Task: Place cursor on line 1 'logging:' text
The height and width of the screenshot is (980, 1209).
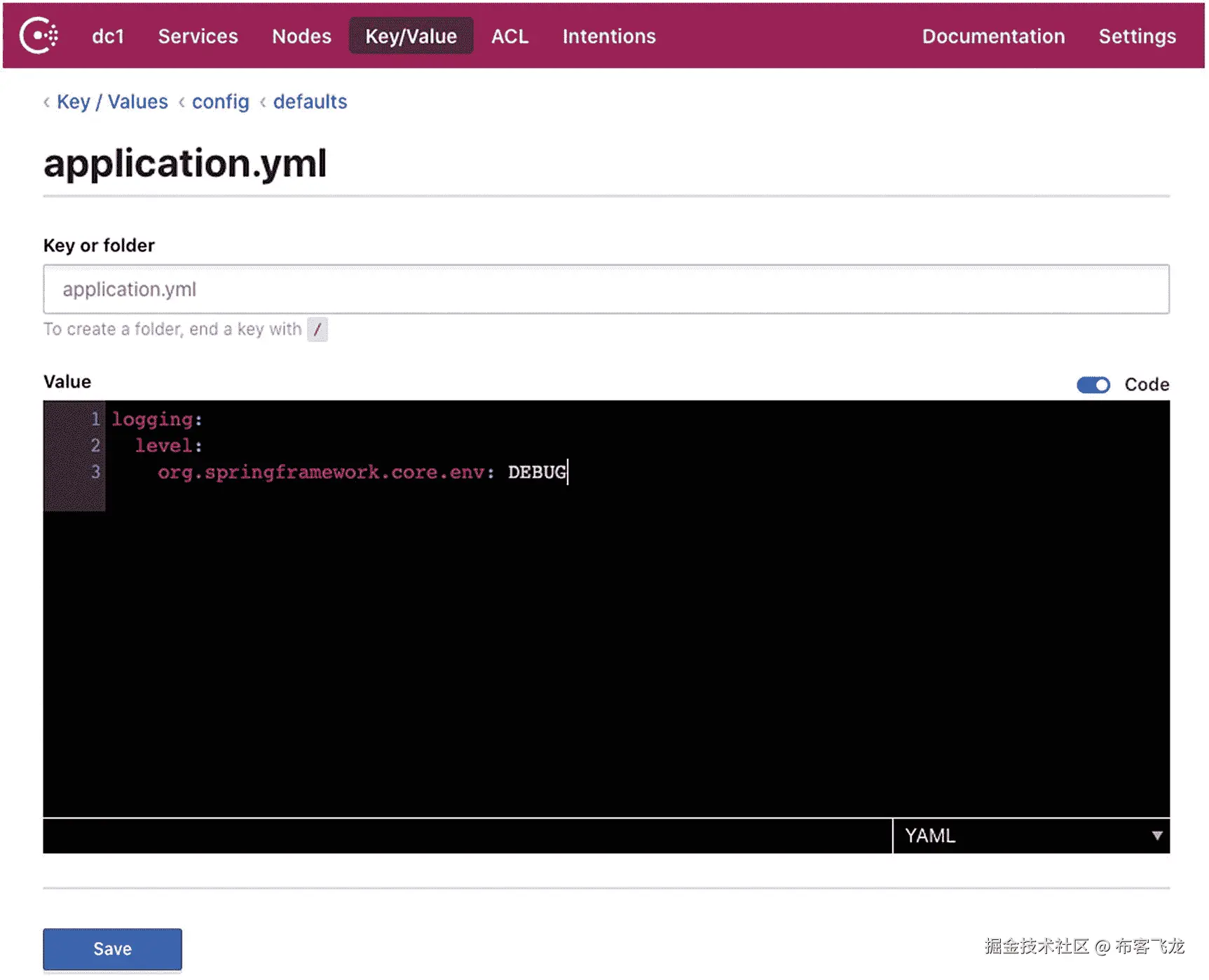Action: 157,419
